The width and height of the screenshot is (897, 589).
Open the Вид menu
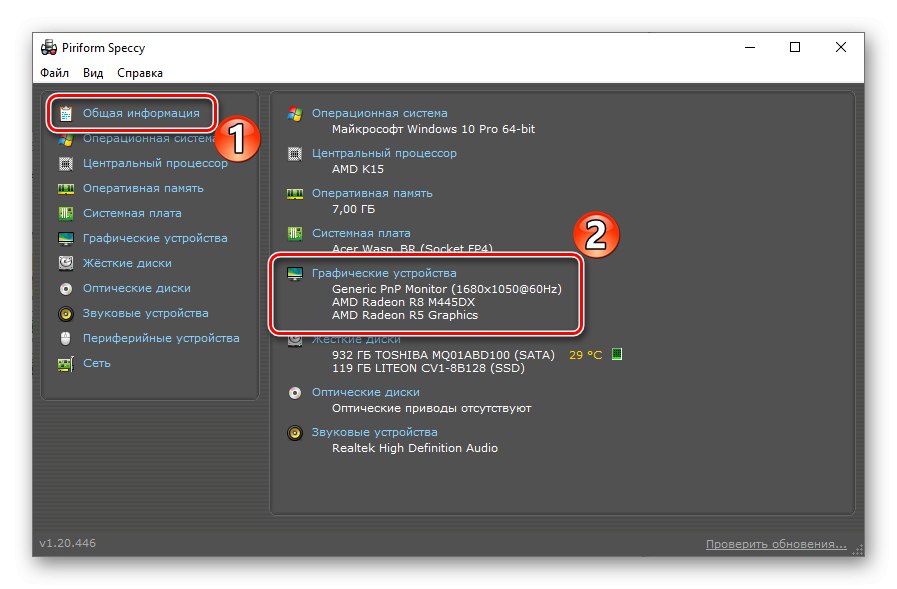coord(93,73)
